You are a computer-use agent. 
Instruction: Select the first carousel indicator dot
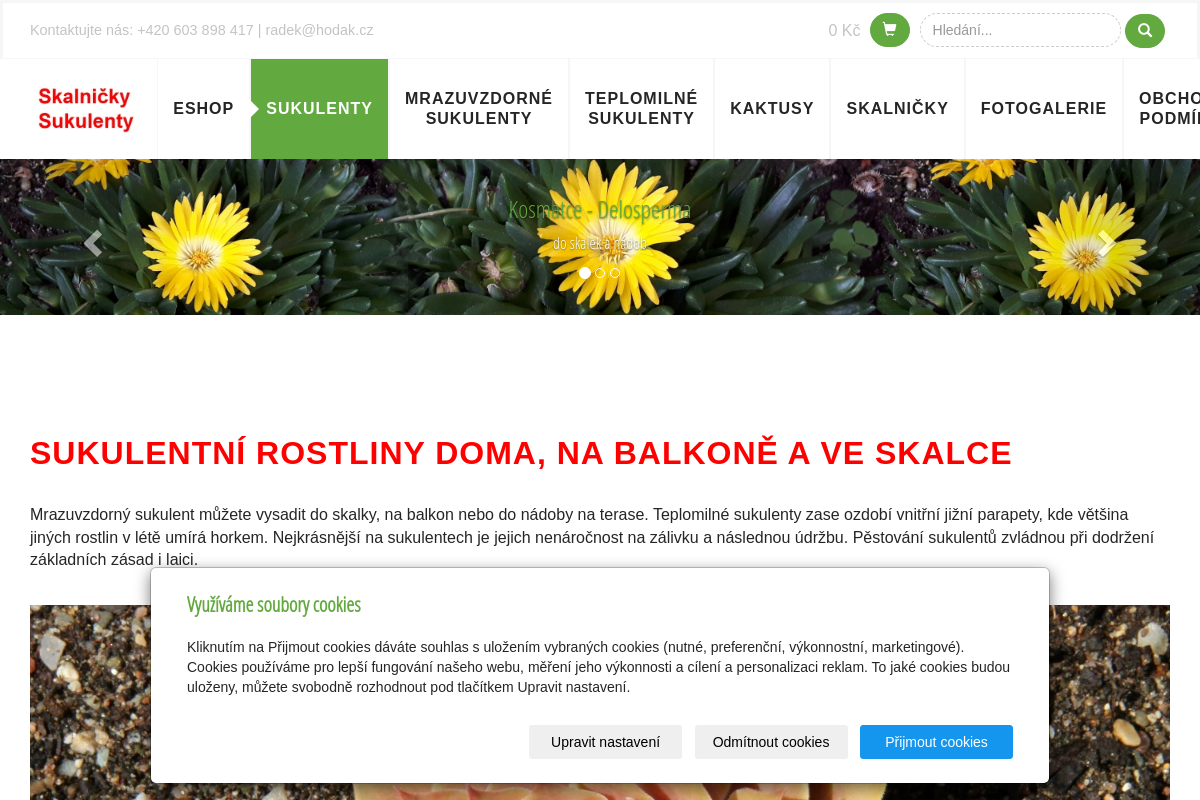click(584, 272)
